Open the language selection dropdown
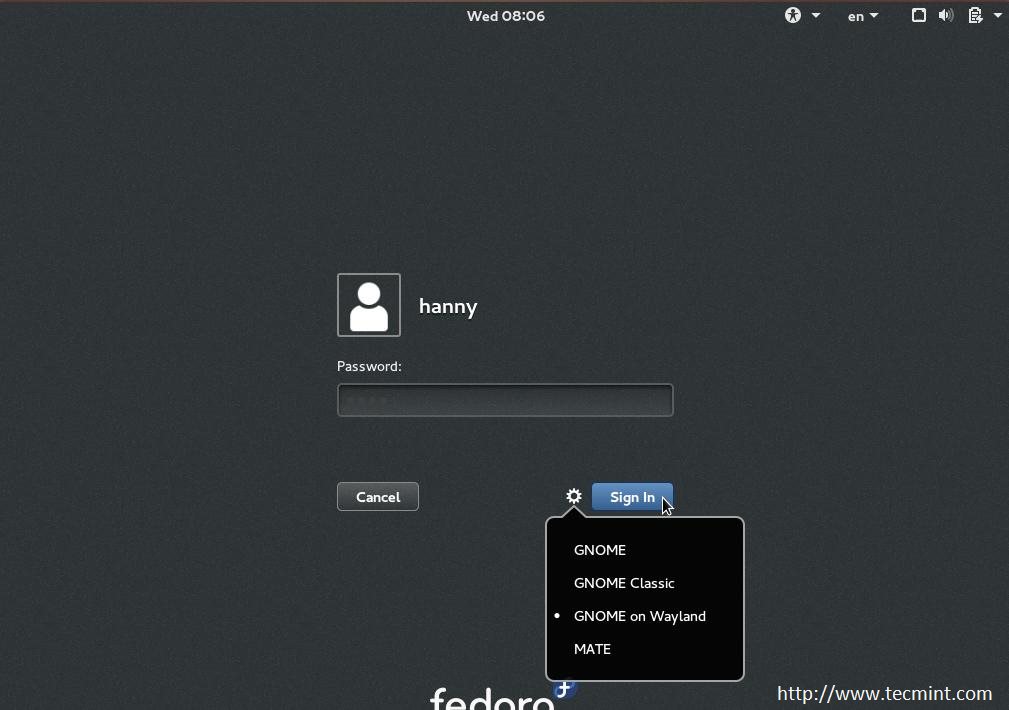 coord(872,15)
